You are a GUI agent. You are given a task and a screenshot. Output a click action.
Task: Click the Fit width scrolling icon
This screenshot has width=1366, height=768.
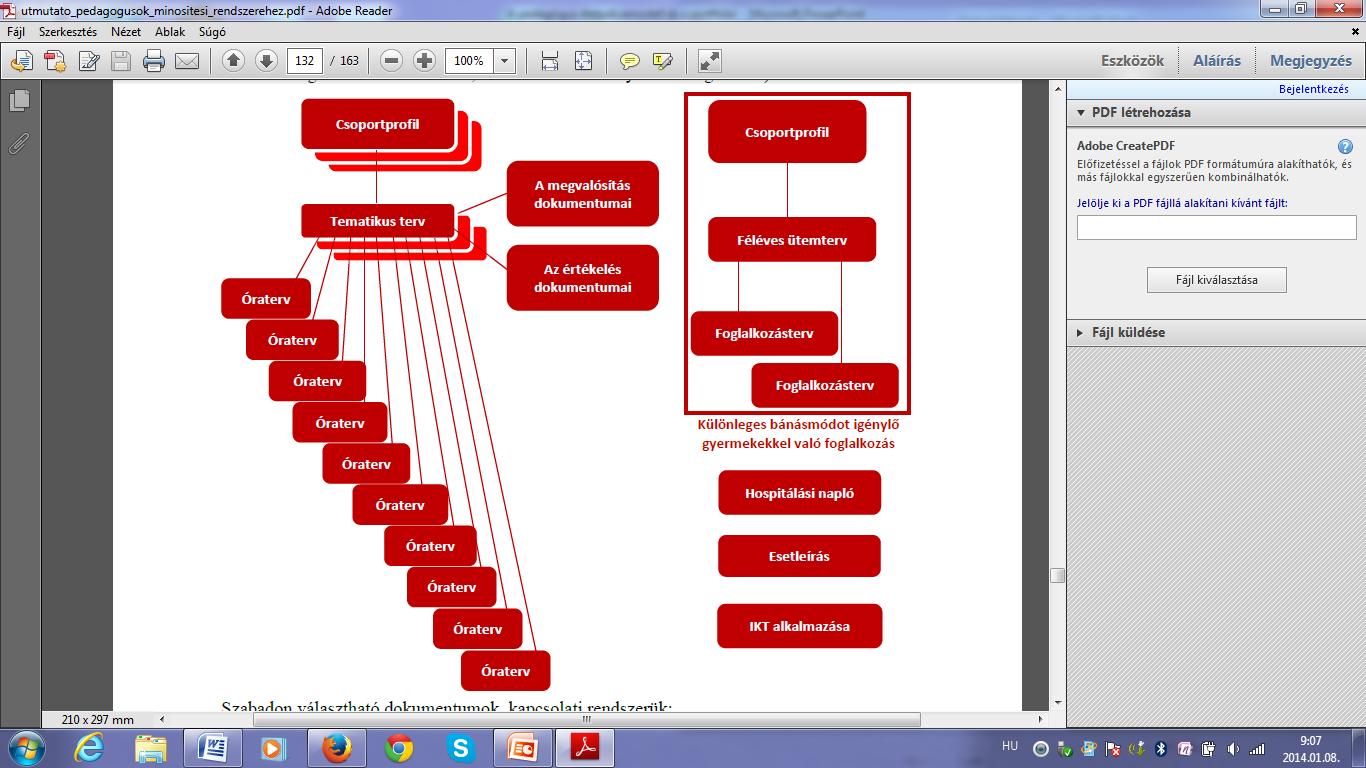click(x=550, y=61)
